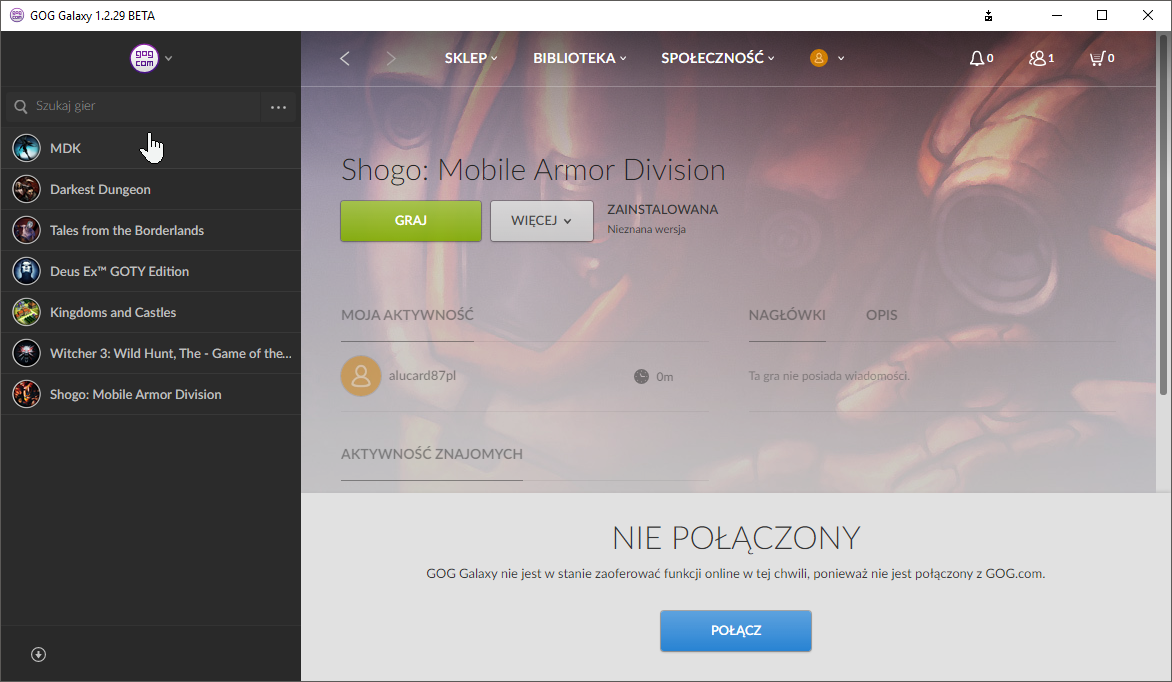Expand the BIBLIOTEKA library dropdown

tap(580, 58)
